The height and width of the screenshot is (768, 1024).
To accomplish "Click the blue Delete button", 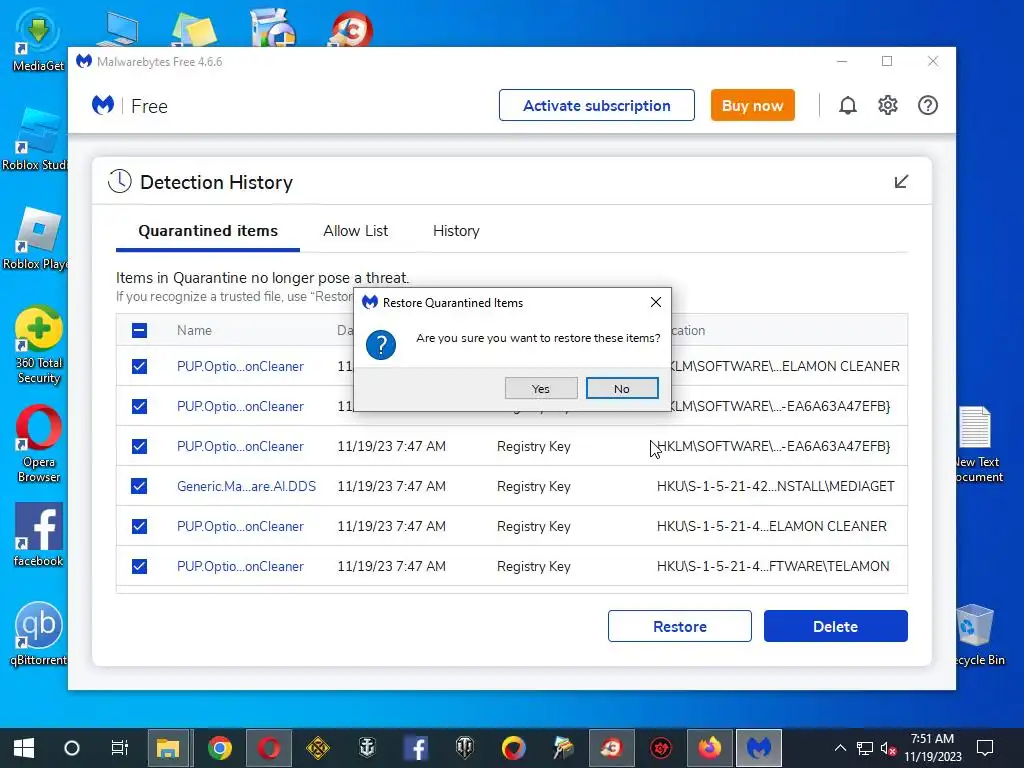I will click(835, 626).
